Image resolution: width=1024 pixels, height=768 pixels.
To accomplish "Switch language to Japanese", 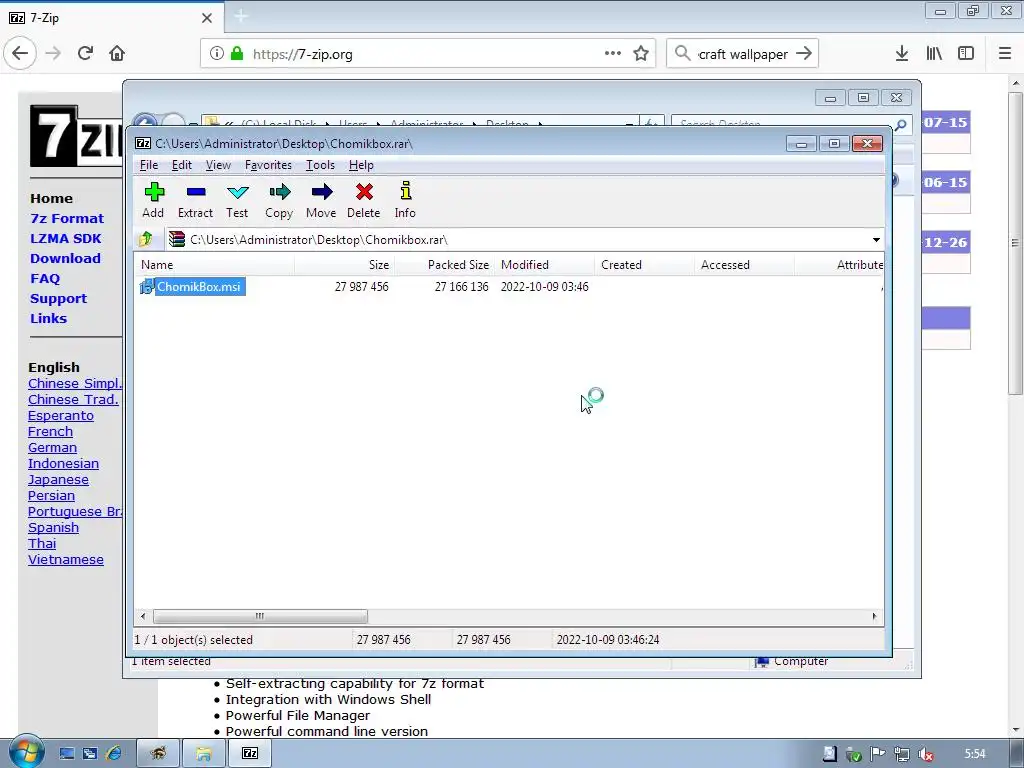I will point(58,480).
